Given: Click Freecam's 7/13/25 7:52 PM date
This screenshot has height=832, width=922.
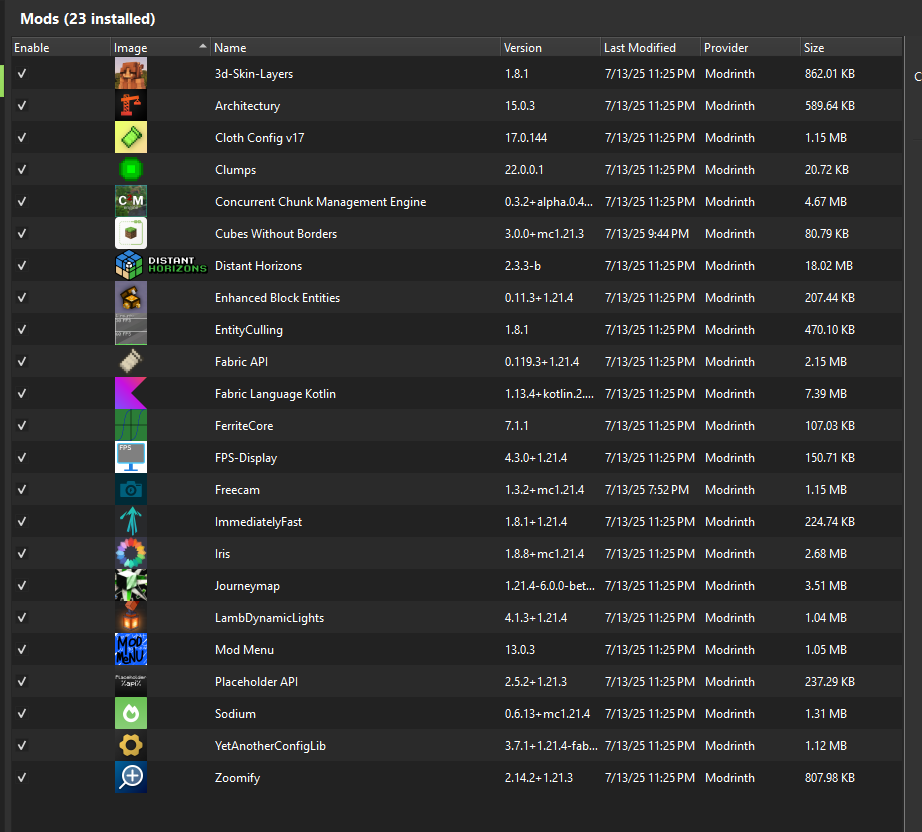Looking at the screenshot, I should pos(647,490).
